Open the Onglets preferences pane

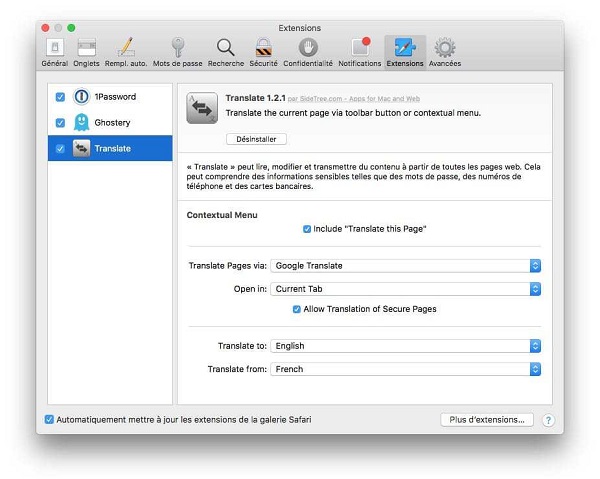[86, 53]
